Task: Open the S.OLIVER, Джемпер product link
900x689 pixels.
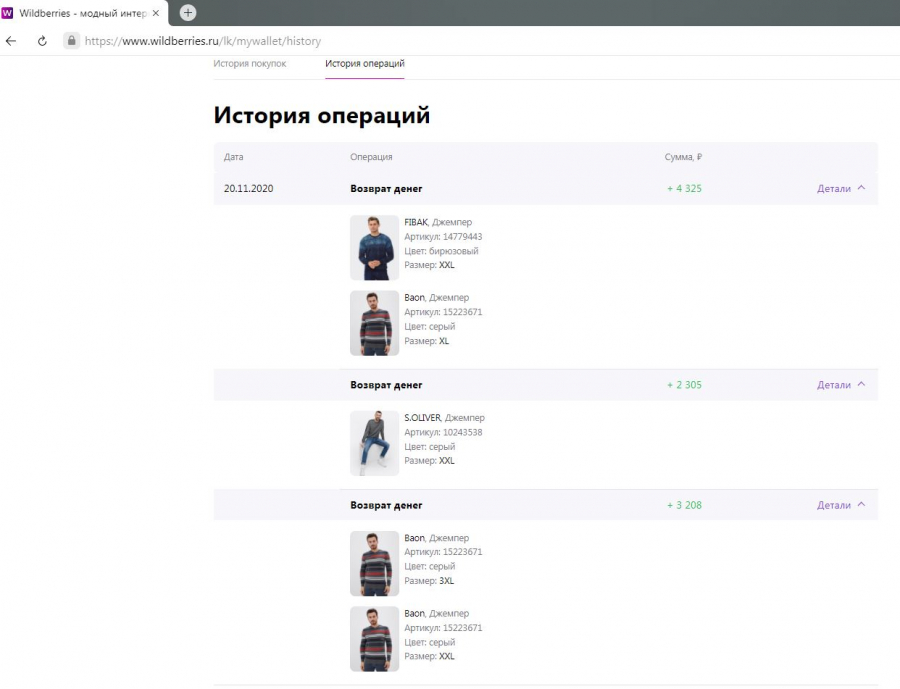Action: (444, 418)
